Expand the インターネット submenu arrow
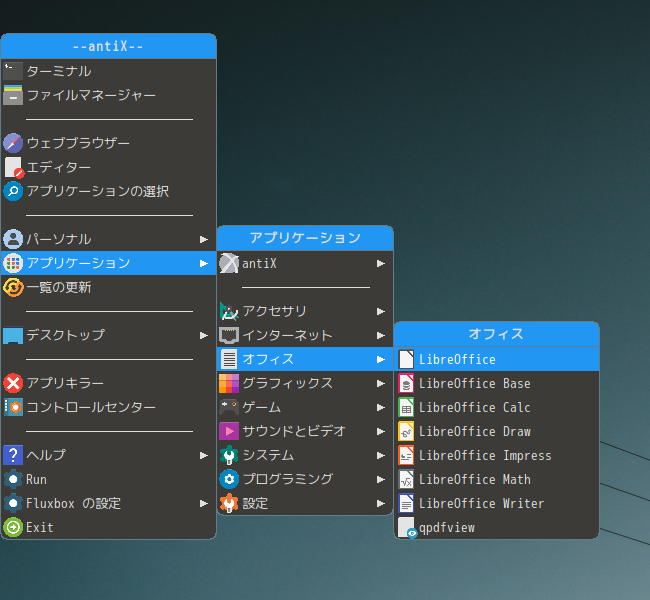 [381, 335]
